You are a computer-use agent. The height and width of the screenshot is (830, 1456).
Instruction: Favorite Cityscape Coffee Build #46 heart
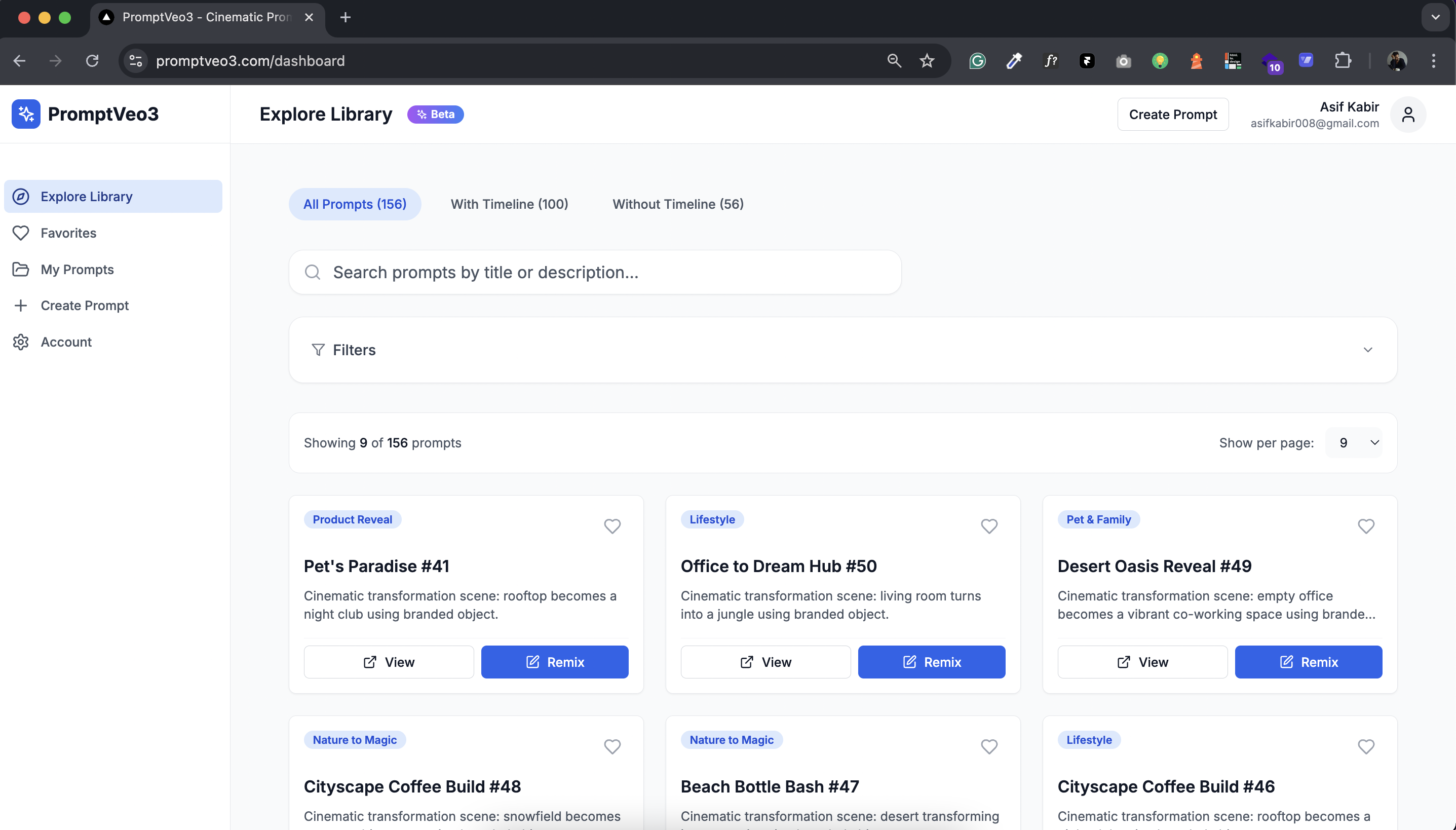[1366, 747]
